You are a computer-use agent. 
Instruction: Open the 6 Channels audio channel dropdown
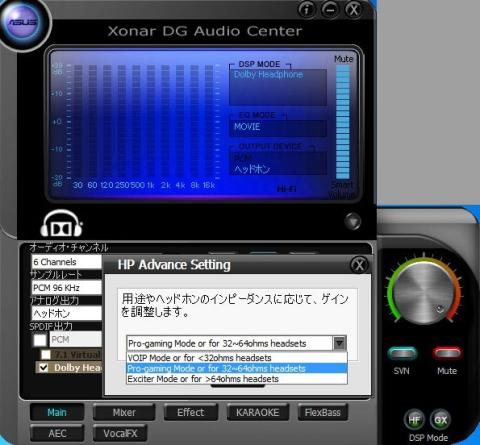click(66, 262)
